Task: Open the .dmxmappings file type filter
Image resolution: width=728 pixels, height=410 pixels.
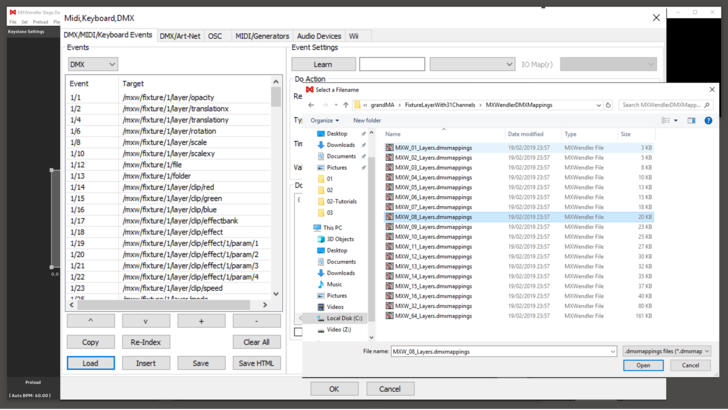Action: pyautogui.click(x=667, y=351)
